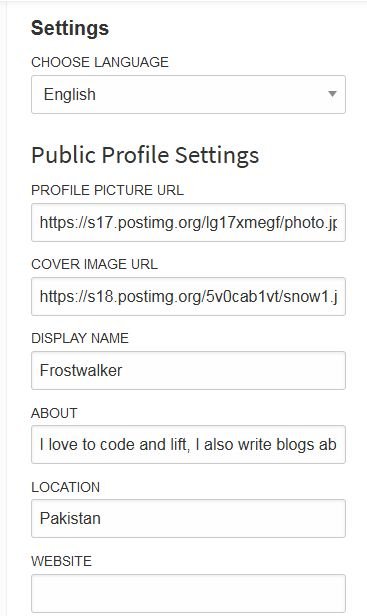Click the Public Profile Settings heading
367x616 pixels.
pyautogui.click(x=145, y=155)
